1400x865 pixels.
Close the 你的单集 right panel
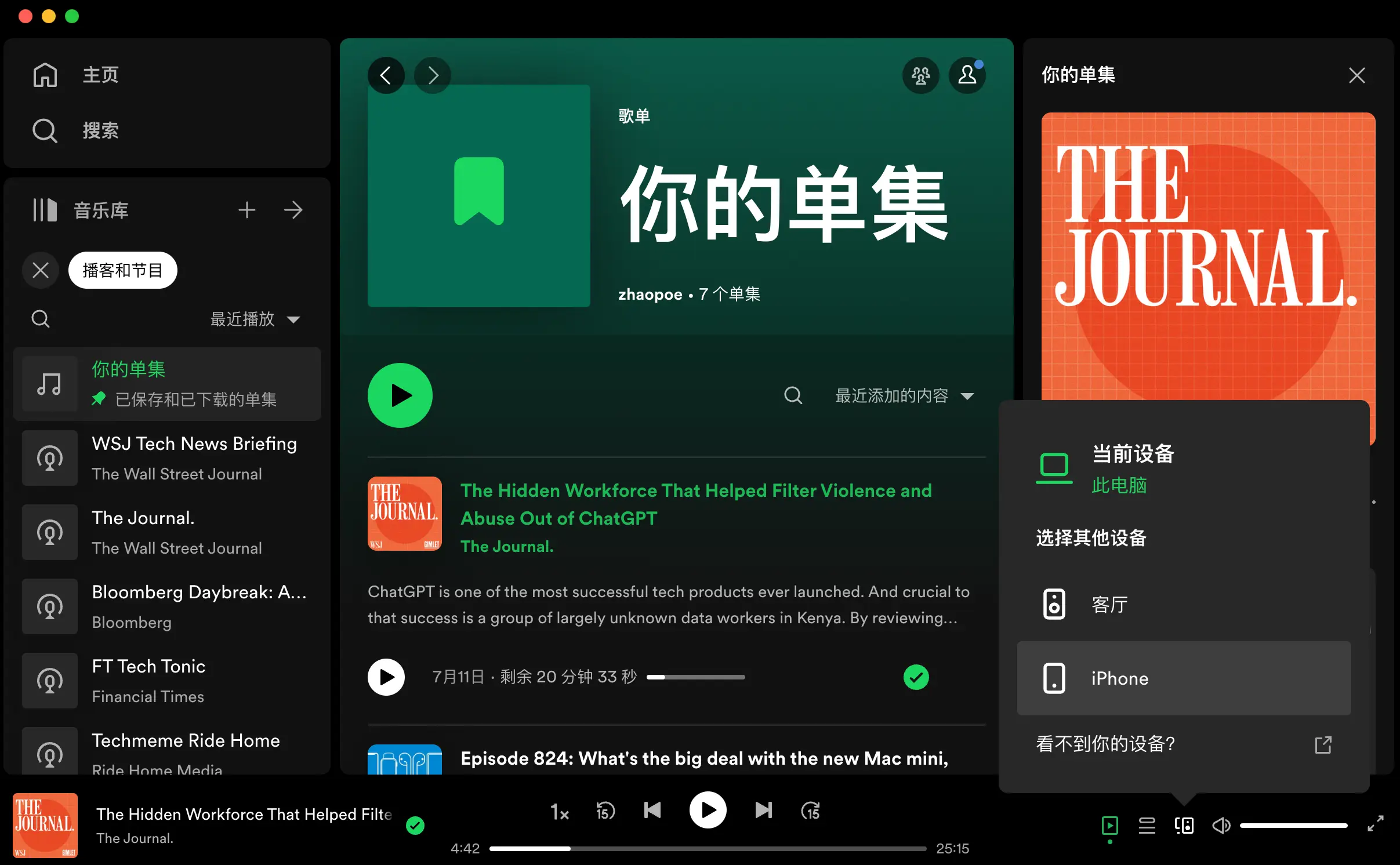coord(1357,75)
